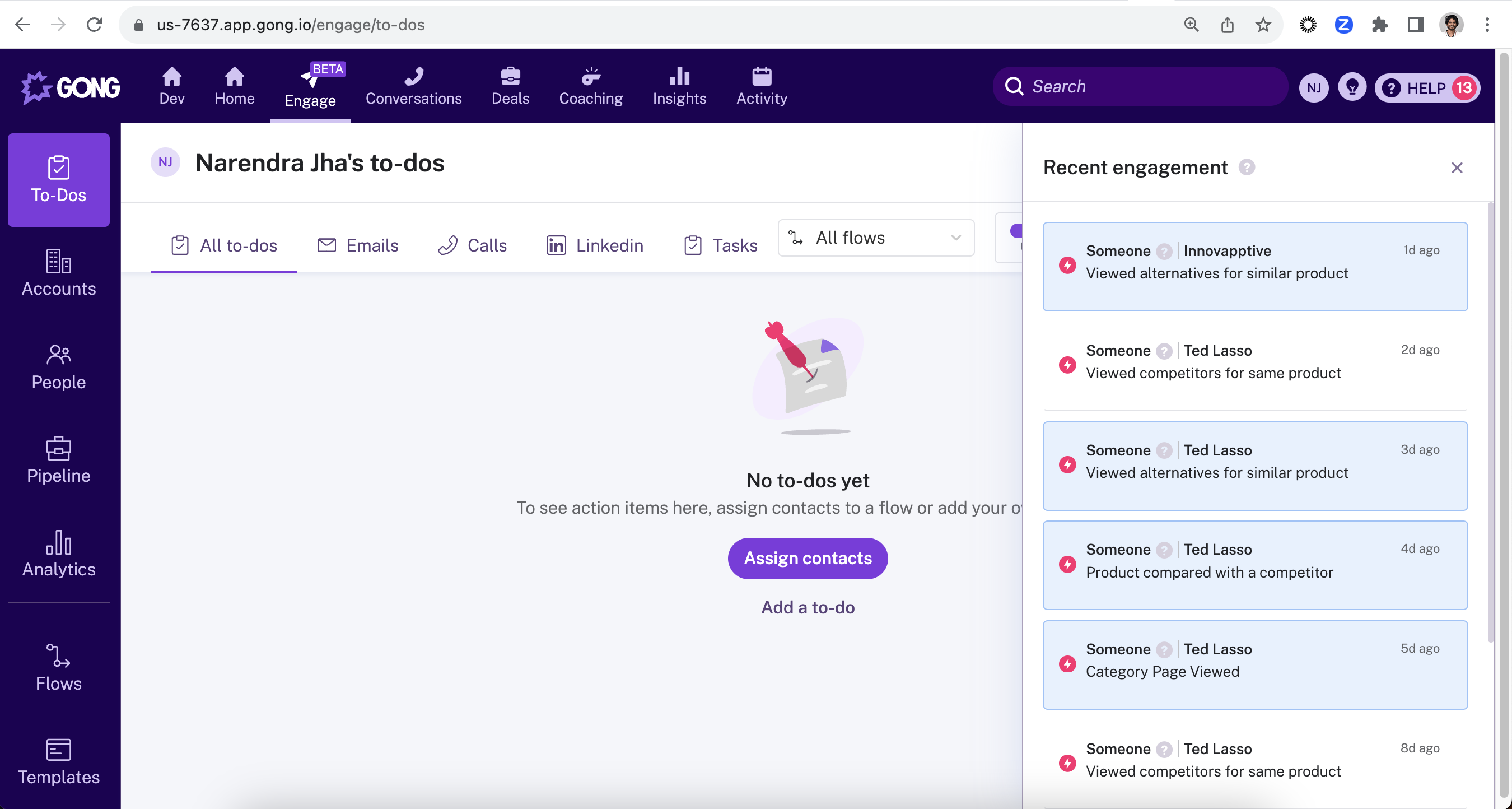Open Analytics from the sidebar
Viewport: 1512px width, 809px height.
(58, 554)
